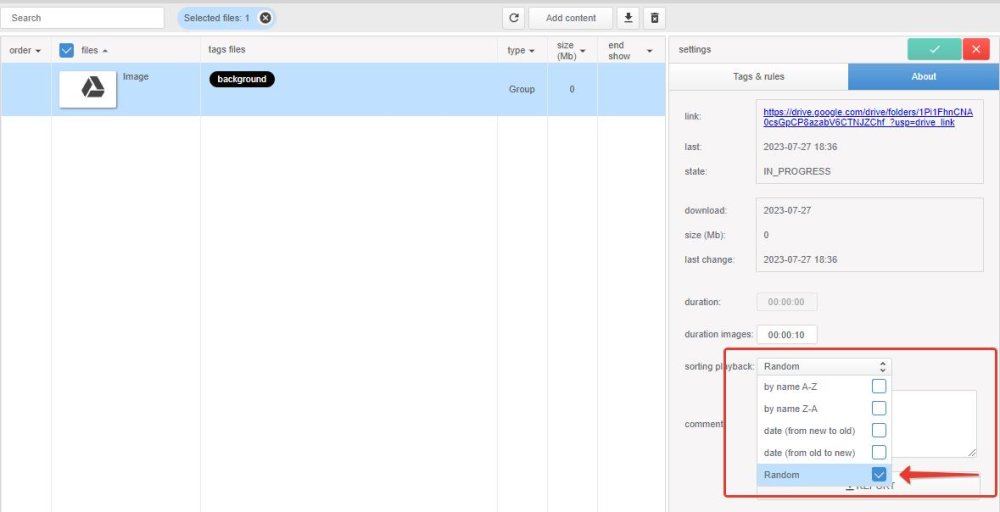The image size is (1000, 512).
Task: Check the by name Z-A option
Action: 879,409
